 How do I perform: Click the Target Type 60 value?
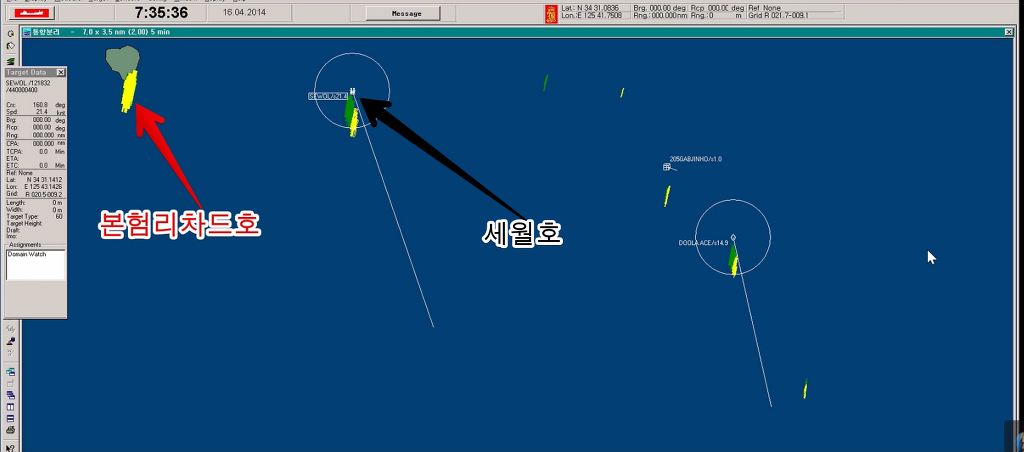[x=59, y=216]
